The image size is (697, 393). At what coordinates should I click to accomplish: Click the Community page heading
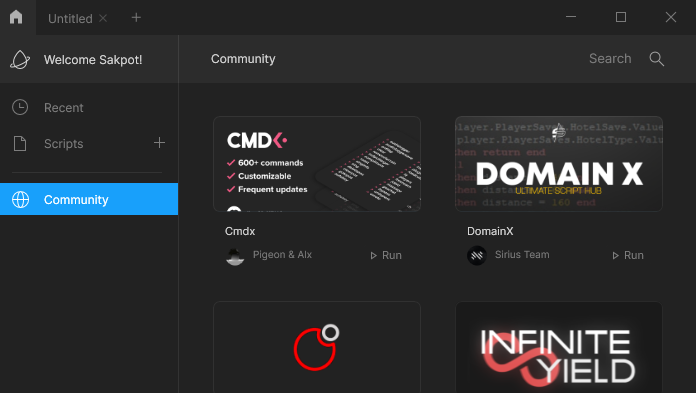tap(243, 59)
